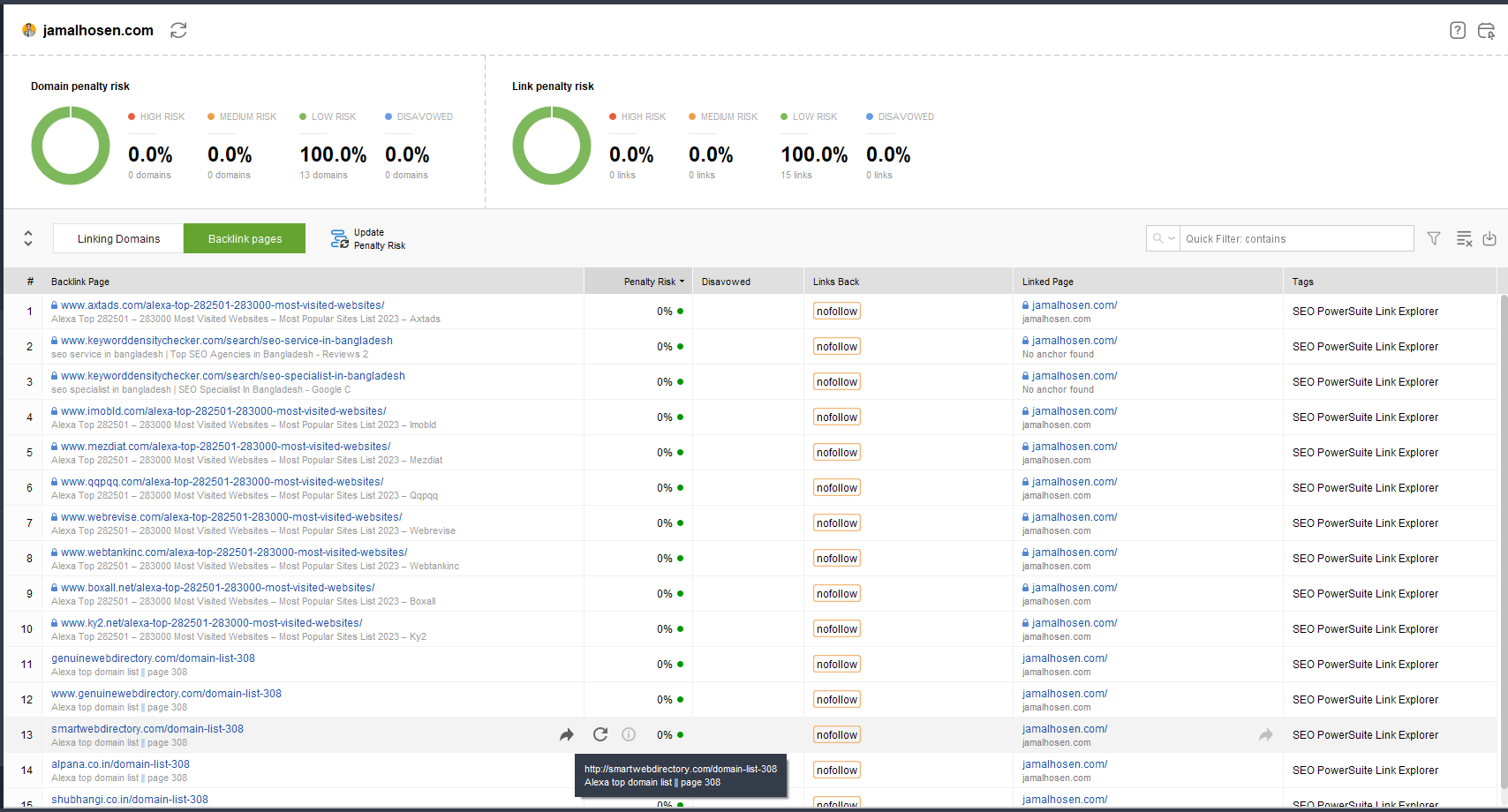Viewport: 1508px width, 812px height.
Task: Collapse the panel using double-chevron control
Action: click(x=27, y=238)
